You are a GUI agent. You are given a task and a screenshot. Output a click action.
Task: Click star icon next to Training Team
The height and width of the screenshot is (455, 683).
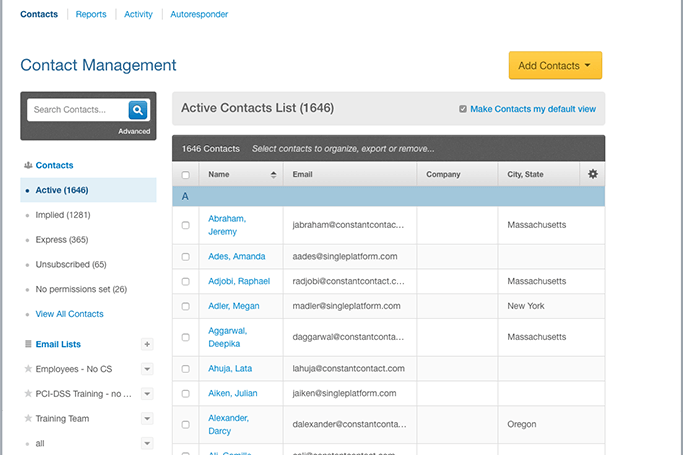27,419
